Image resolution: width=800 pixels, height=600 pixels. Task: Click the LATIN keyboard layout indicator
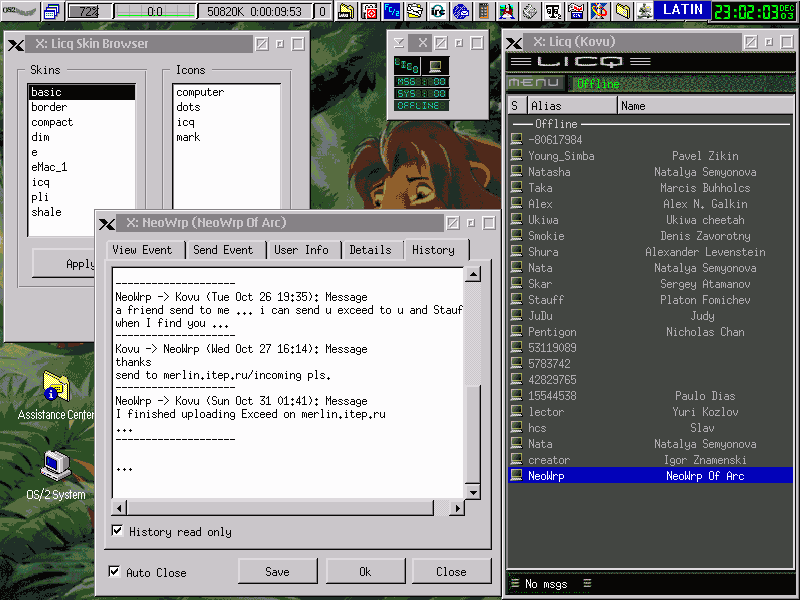click(682, 10)
